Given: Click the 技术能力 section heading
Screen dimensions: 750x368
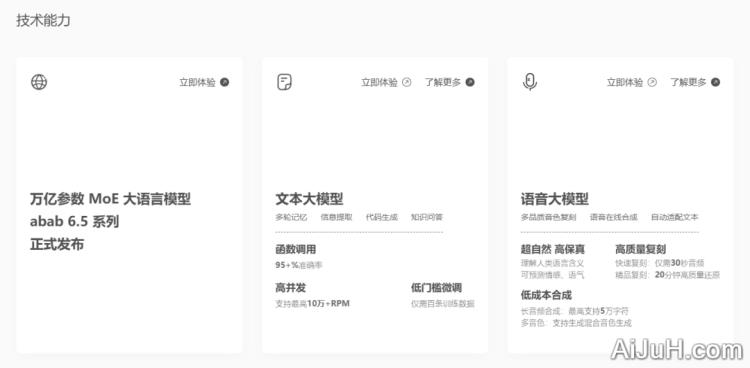Looking at the screenshot, I should click(x=44, y=20).
